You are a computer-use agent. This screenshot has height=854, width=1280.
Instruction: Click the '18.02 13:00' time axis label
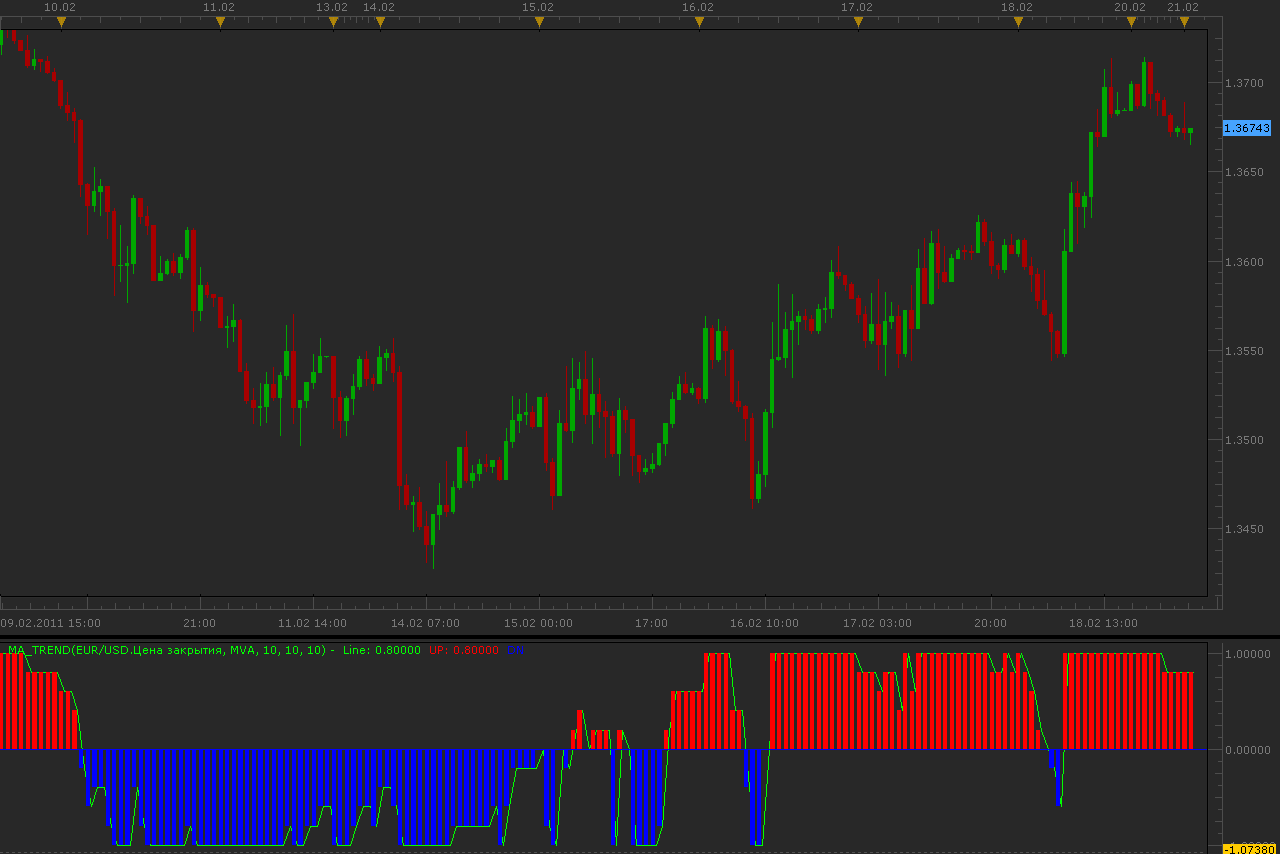pos(1103,623)
